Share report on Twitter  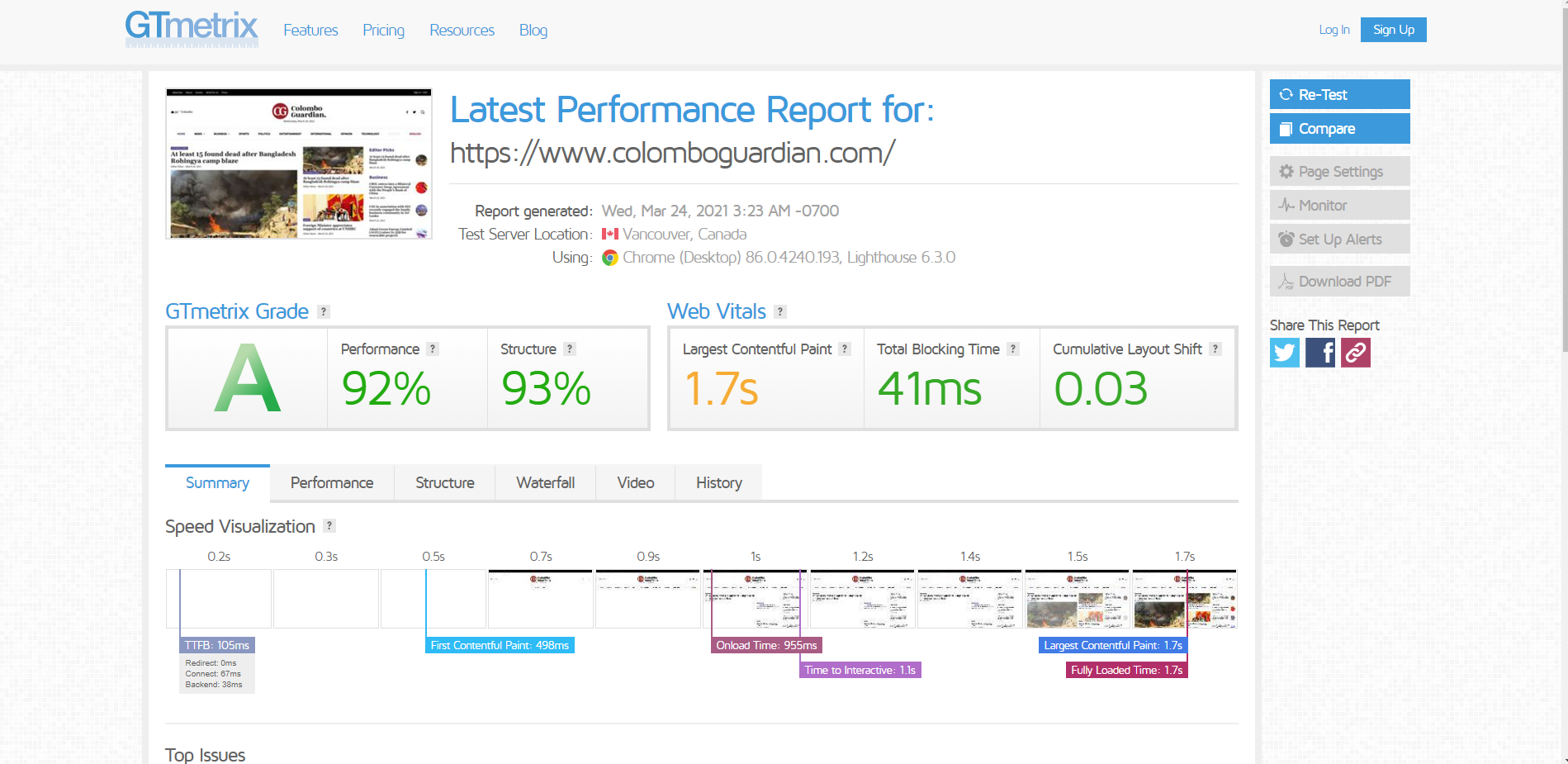1285,353
